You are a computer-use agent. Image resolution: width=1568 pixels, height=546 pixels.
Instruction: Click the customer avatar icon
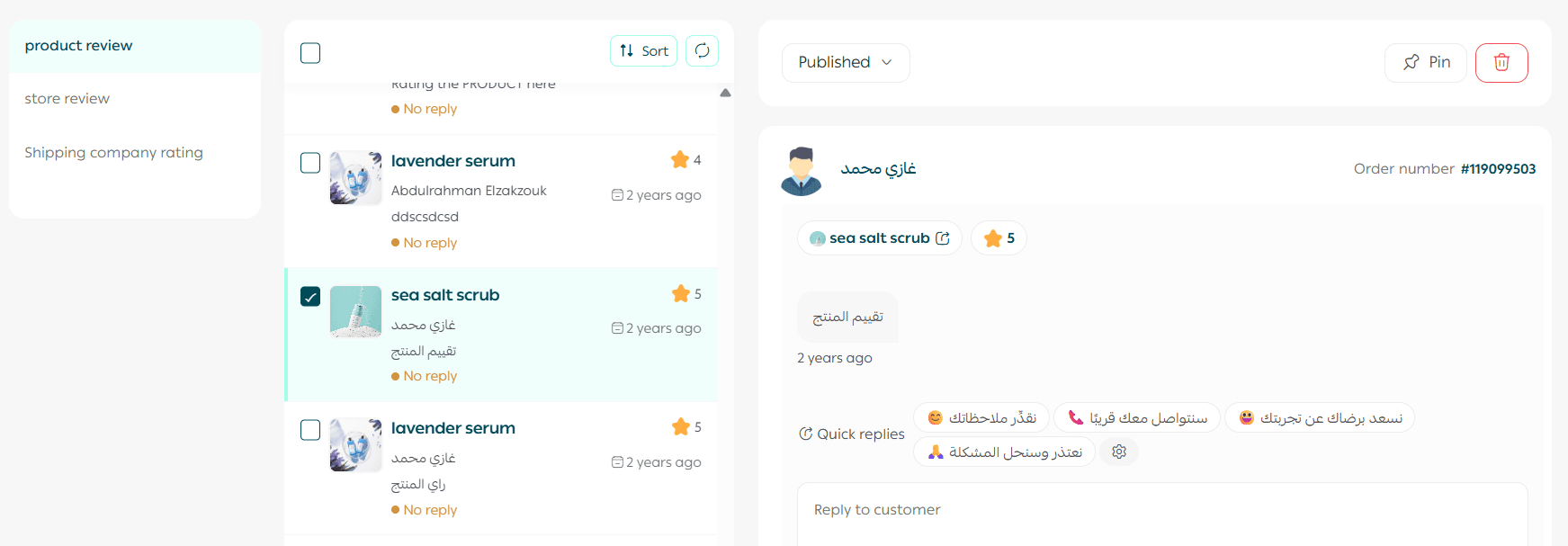[801, 171]
